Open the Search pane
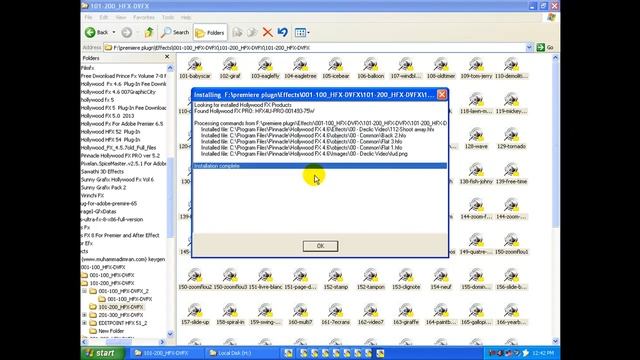 (175, 32)
